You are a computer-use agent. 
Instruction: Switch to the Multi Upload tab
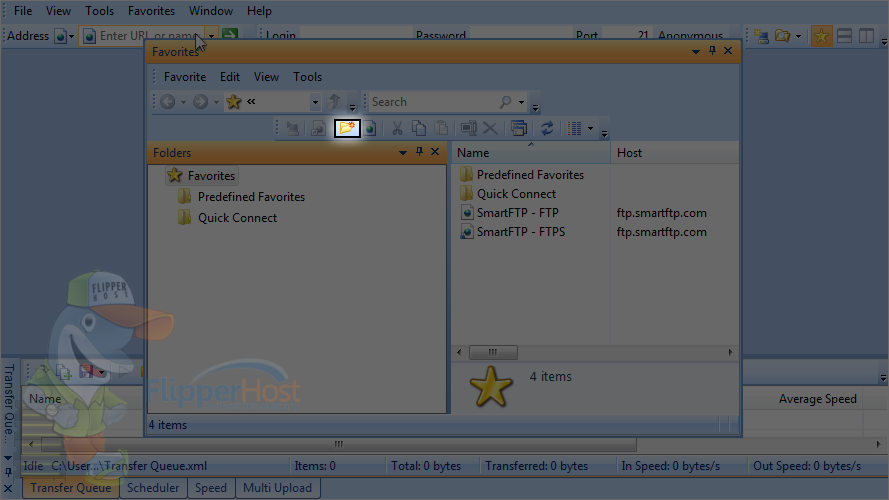[x=277, y=488]
